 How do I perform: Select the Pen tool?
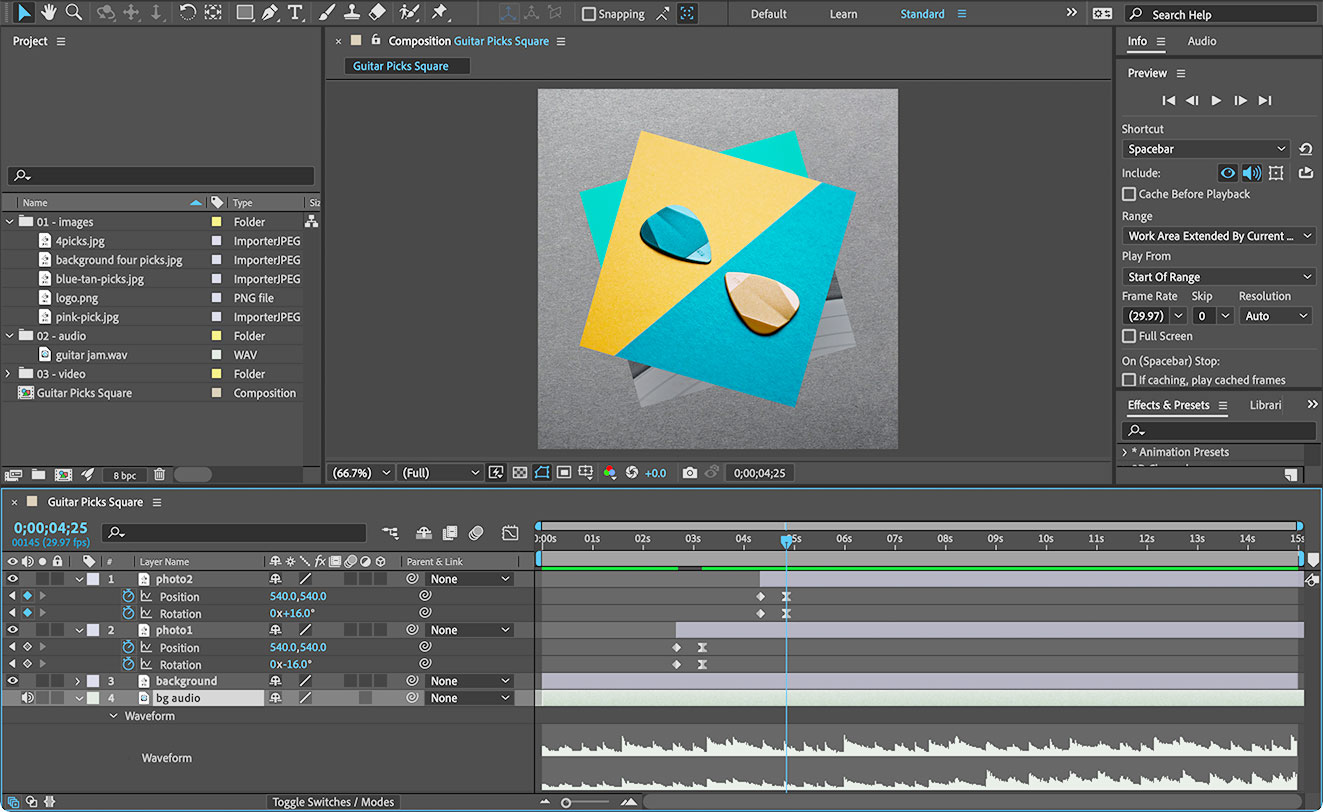[271, 13]
